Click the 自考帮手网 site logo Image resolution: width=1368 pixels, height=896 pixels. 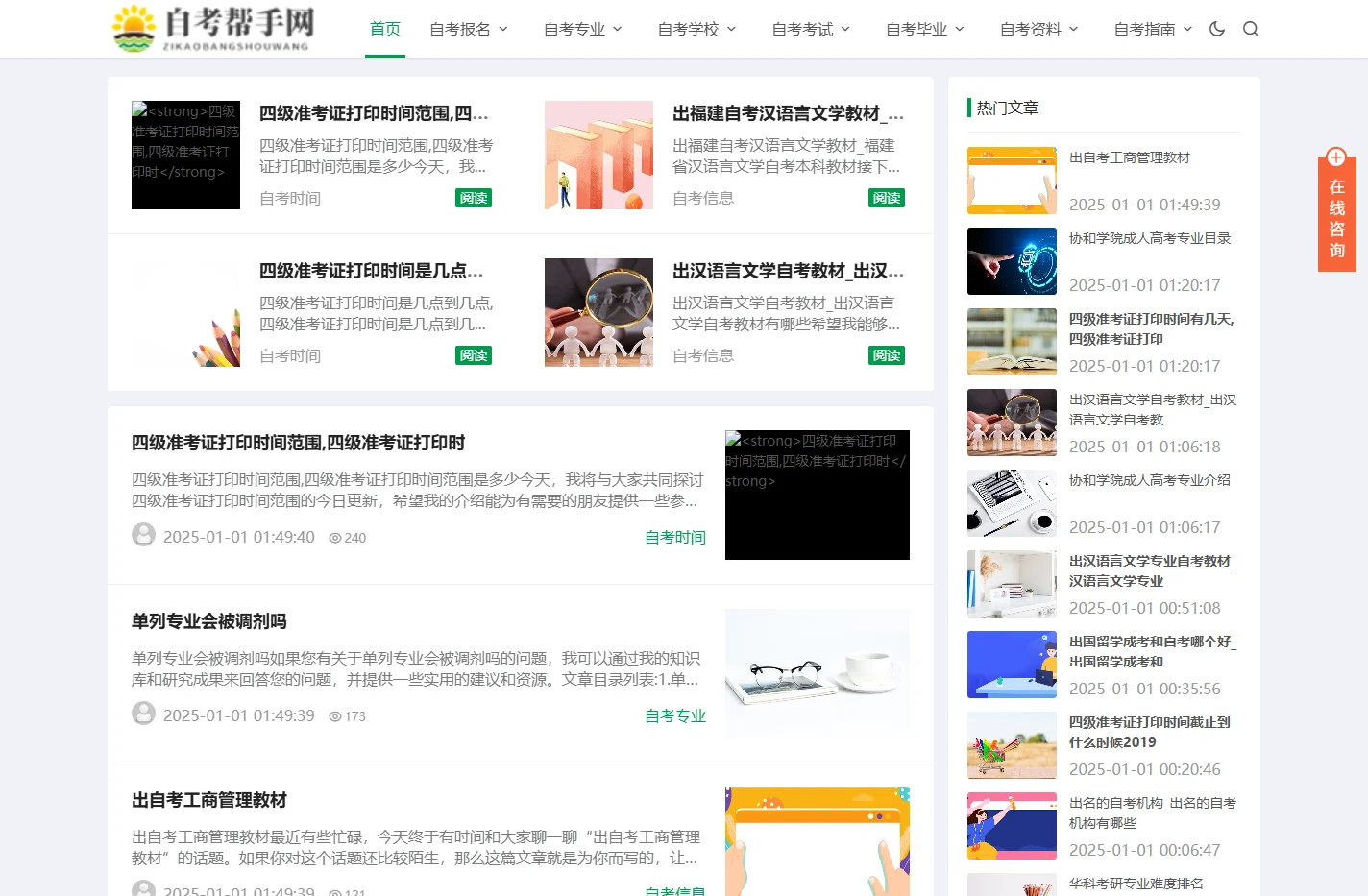213,29
